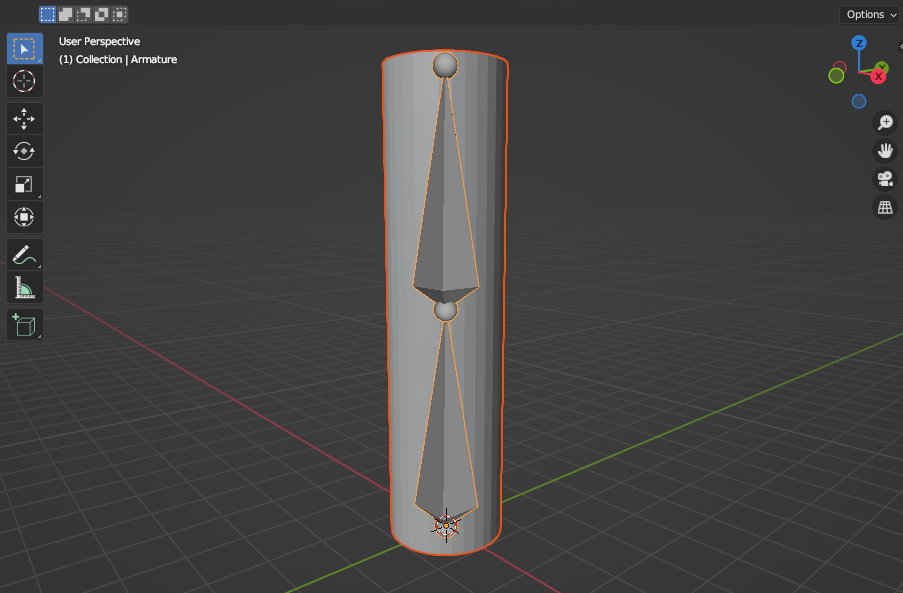Activate the Transform tool

tap(24, 217)
